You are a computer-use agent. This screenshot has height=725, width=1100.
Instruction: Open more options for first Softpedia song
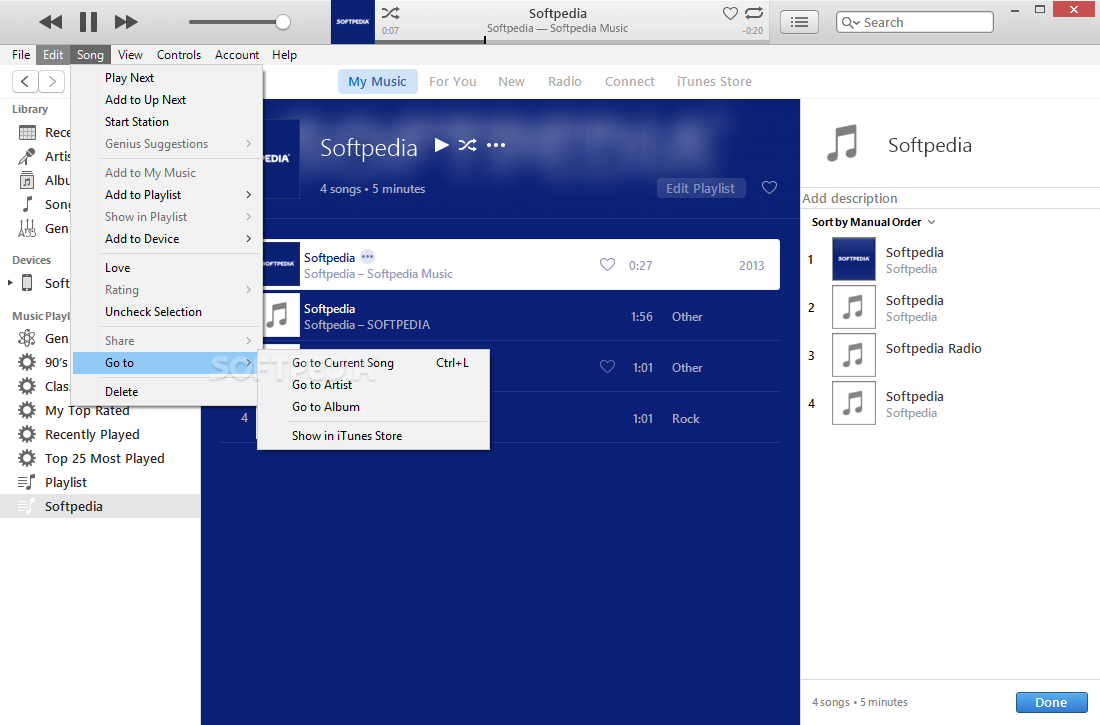pyautogui.click(x=368, y=257)
